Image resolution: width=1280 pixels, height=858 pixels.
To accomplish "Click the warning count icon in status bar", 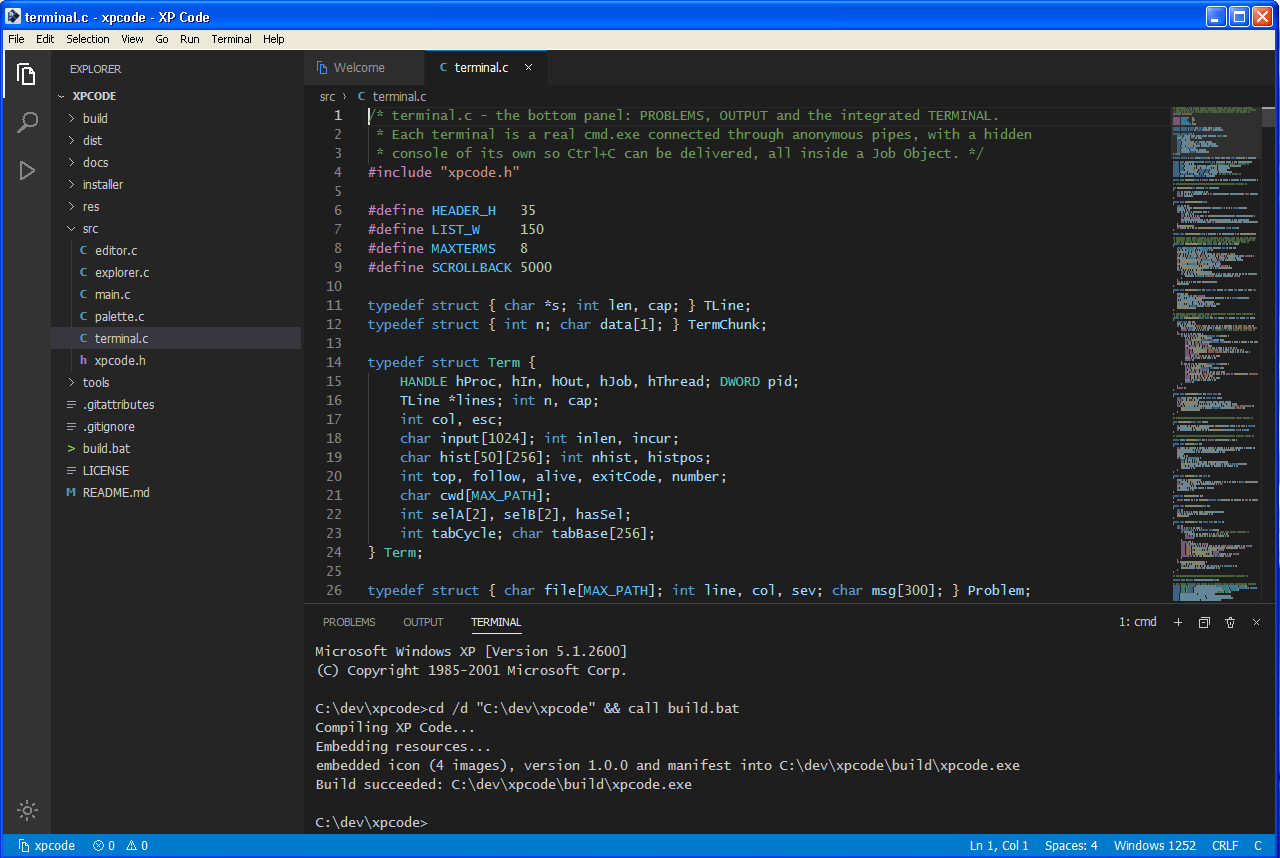I will click(131, 846).
